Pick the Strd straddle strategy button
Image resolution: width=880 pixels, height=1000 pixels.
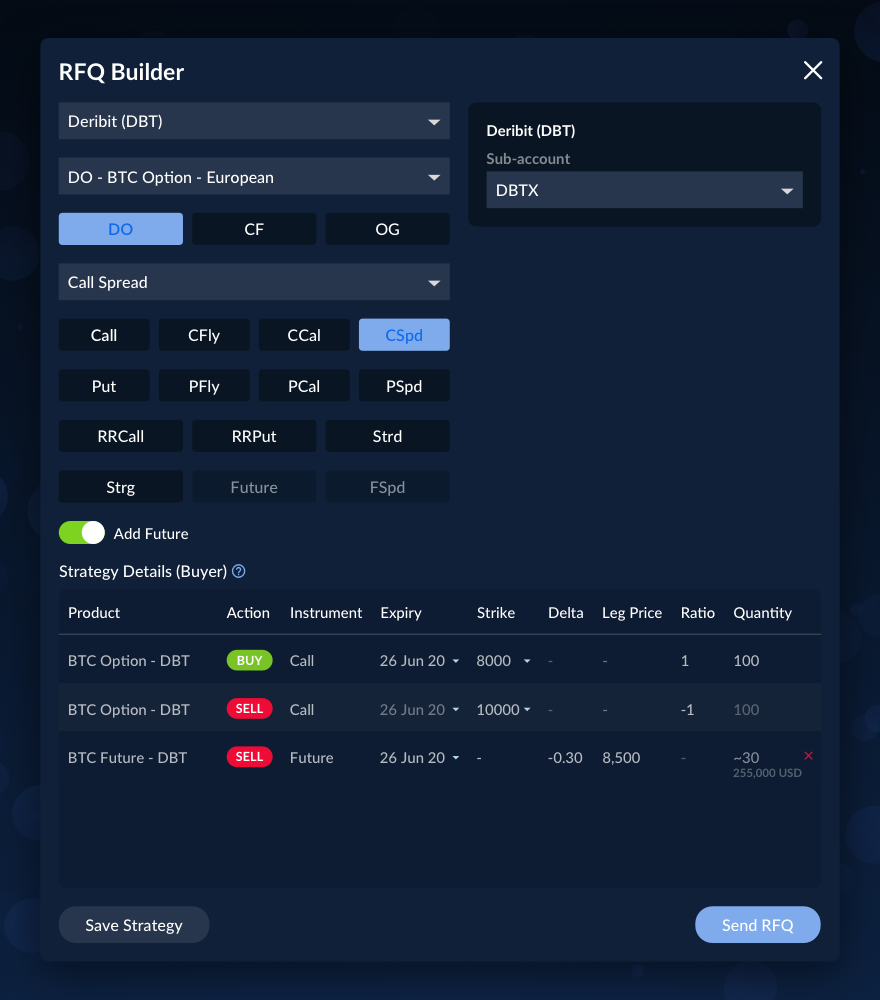pos(387,436)
